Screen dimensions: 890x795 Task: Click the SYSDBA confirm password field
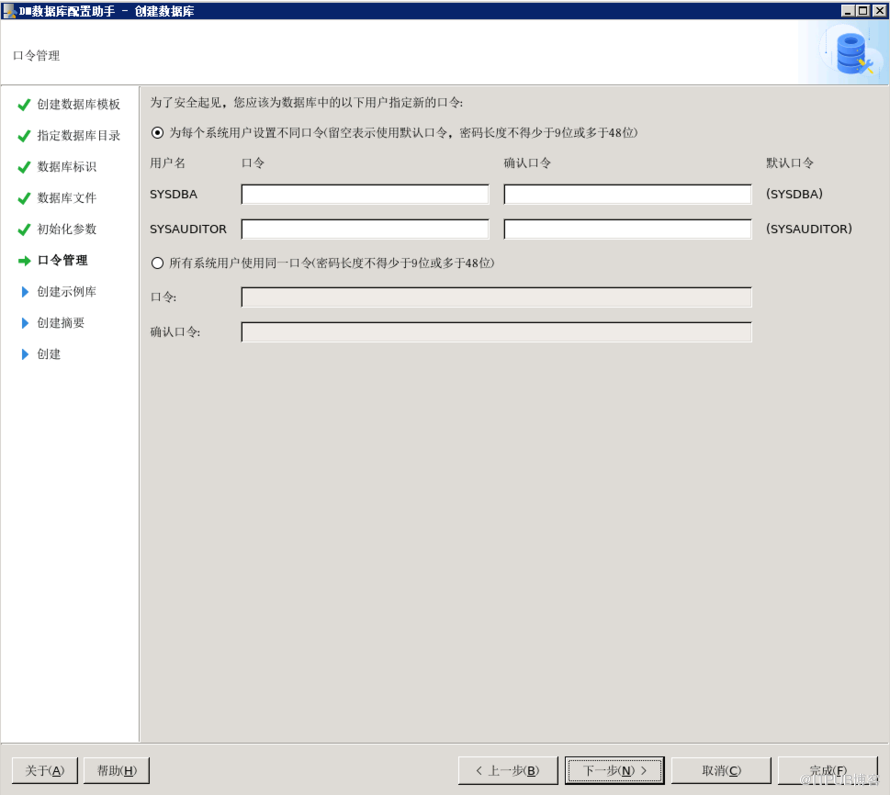coord(628,194)
